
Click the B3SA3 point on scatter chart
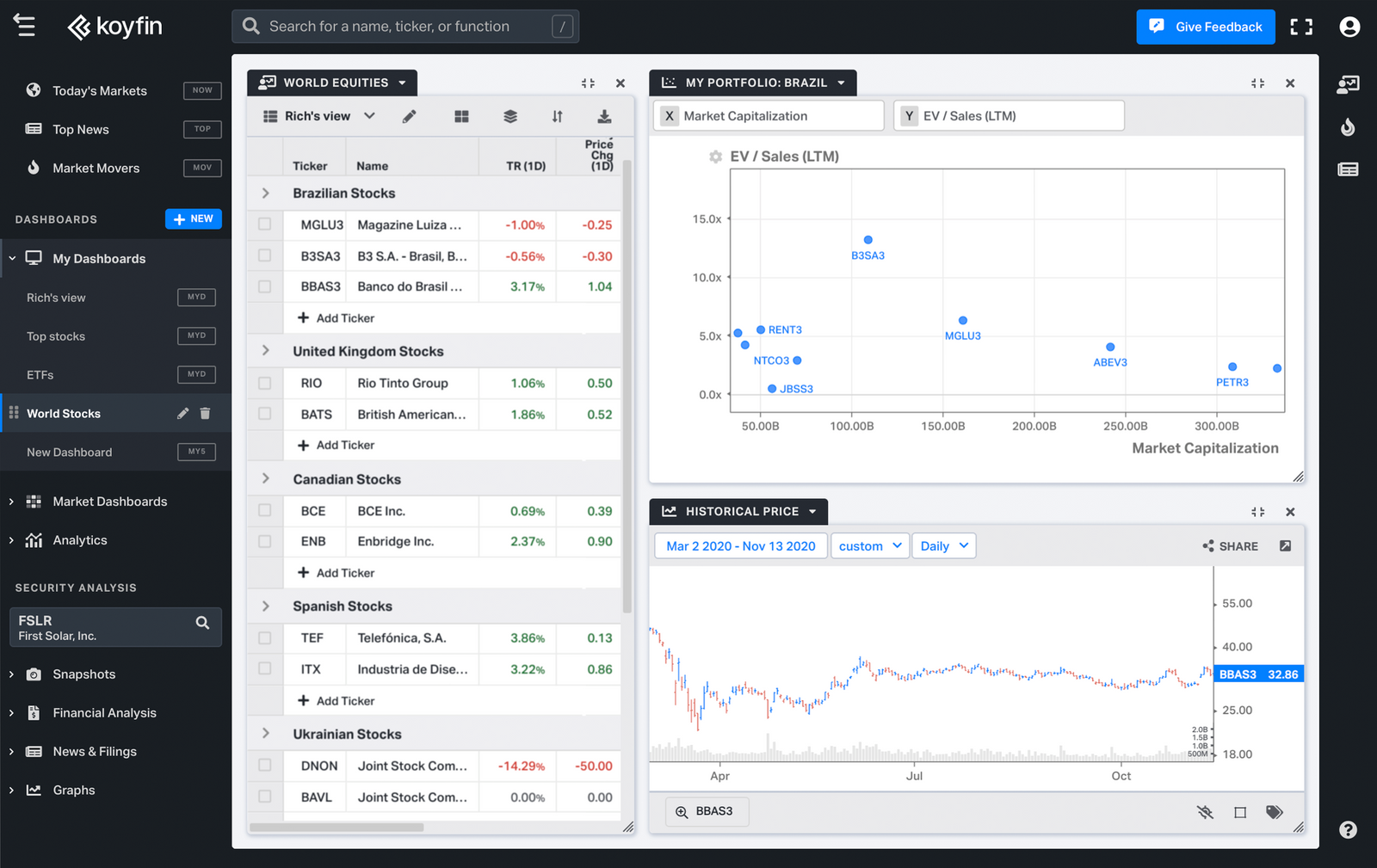pyautogui.click(x=868, y=240)
